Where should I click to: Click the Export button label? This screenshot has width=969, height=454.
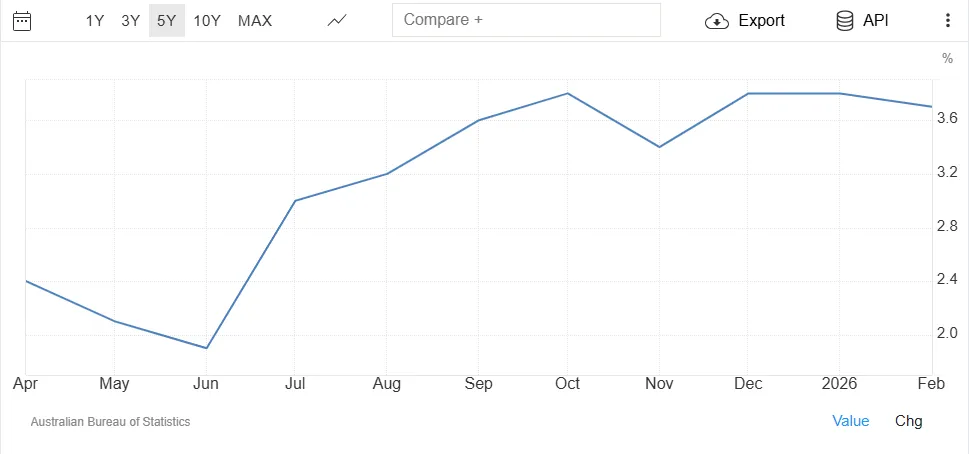[x=761, y=21]
